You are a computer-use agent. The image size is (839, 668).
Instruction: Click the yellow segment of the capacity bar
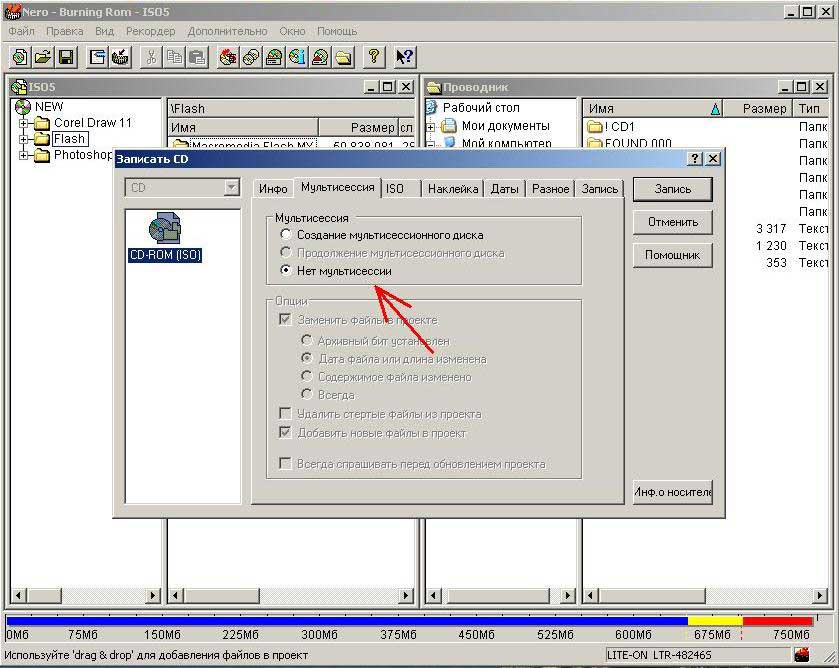coord(715,621)
